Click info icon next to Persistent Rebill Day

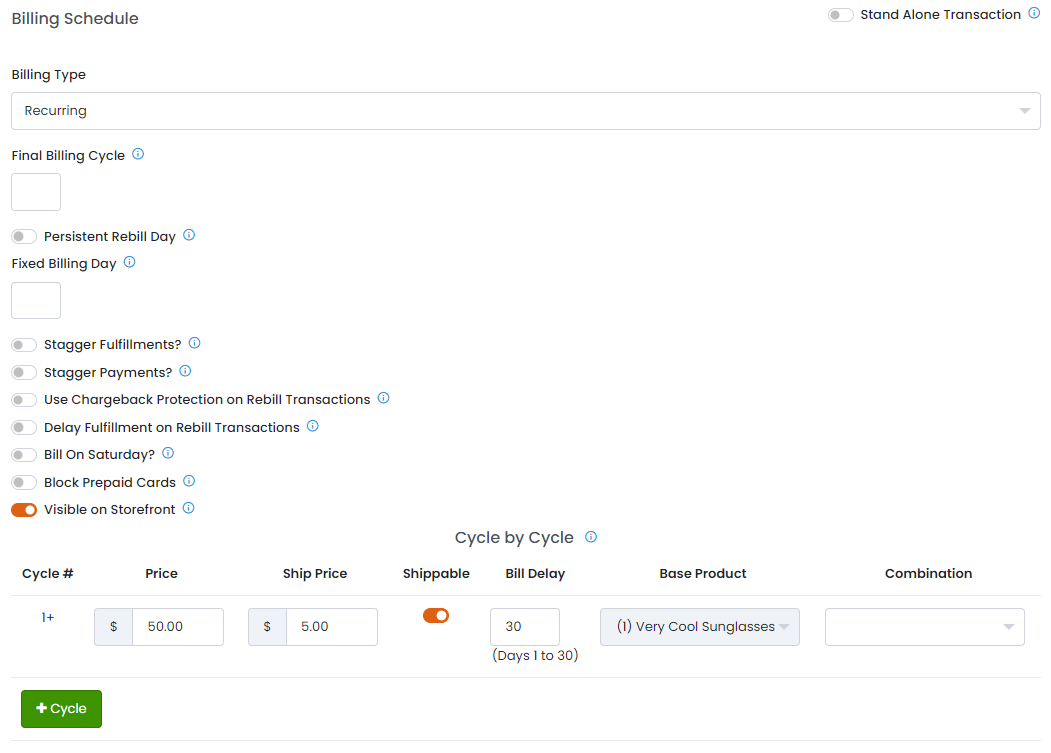(189, 236)
